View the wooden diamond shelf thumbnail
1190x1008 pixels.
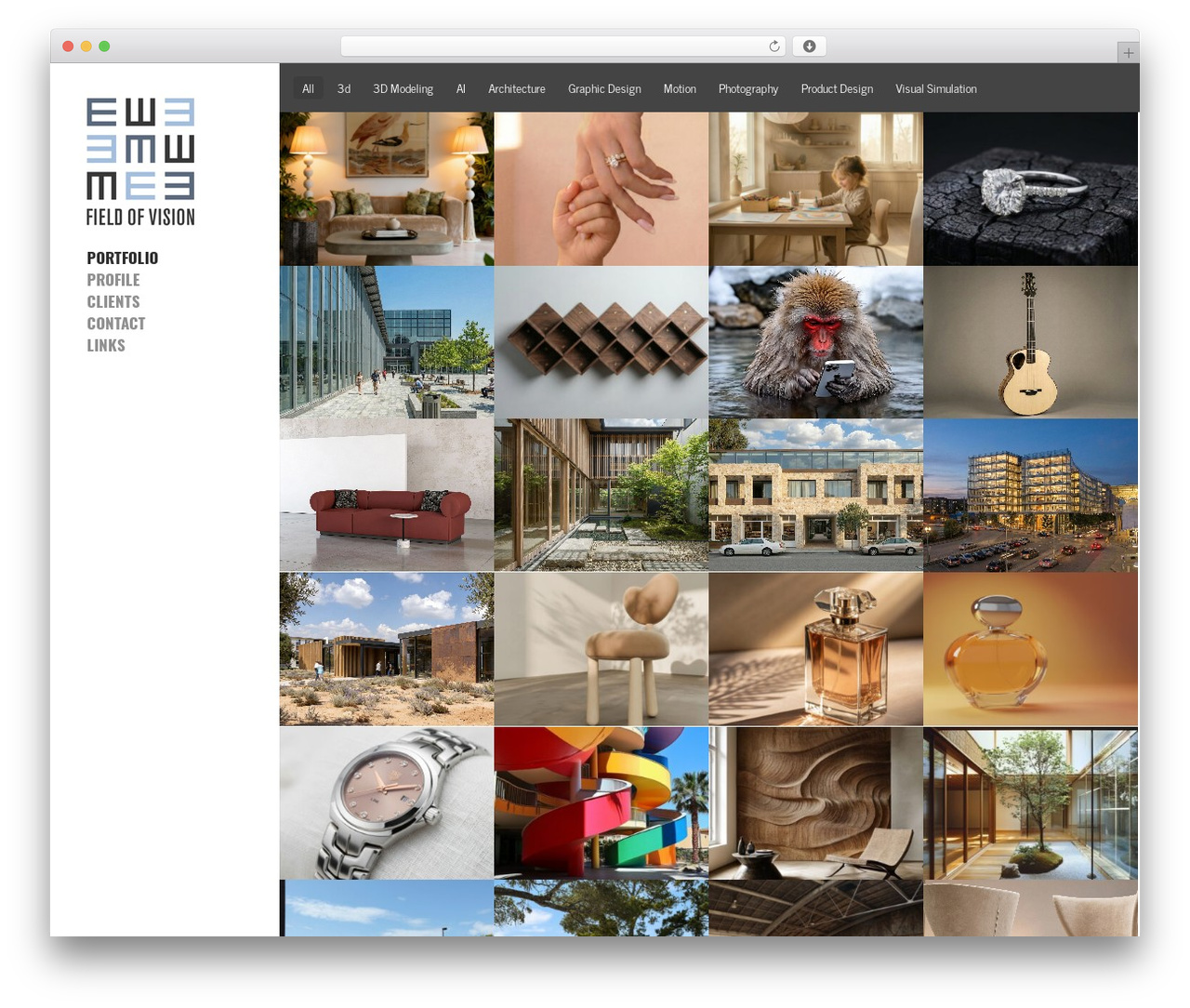tap(602, 342)
